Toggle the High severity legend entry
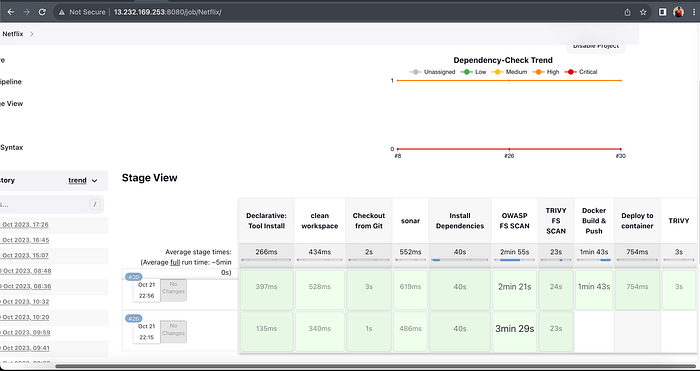The width and height of the screenshot is (700, 371). [x=546, y=72]
